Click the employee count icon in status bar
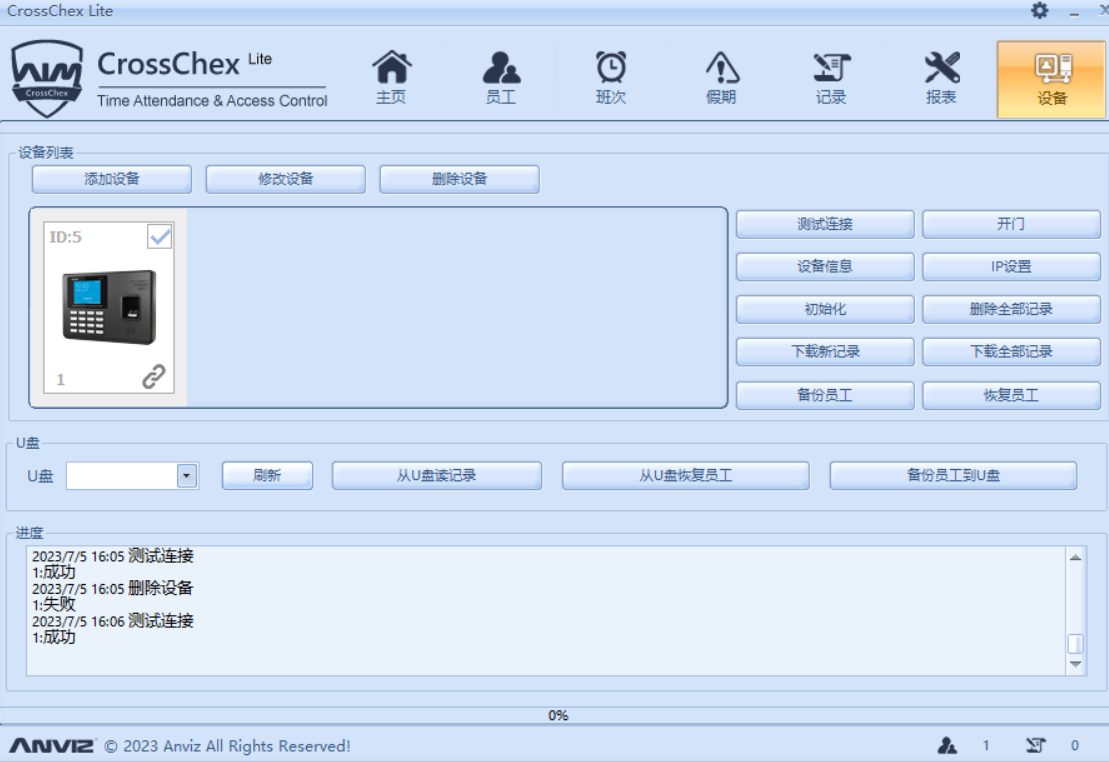 click(x=947, y=745)
